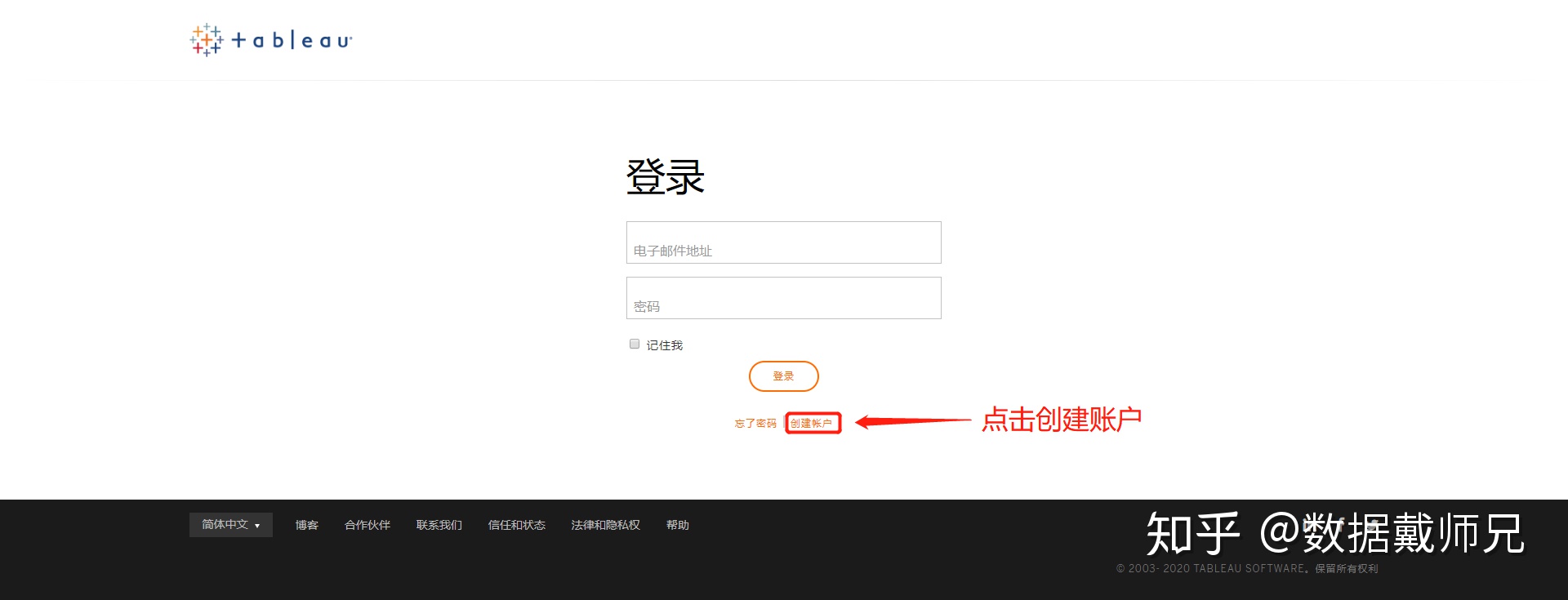Focus the 电子邮件地址 email input field

[783, 242]
